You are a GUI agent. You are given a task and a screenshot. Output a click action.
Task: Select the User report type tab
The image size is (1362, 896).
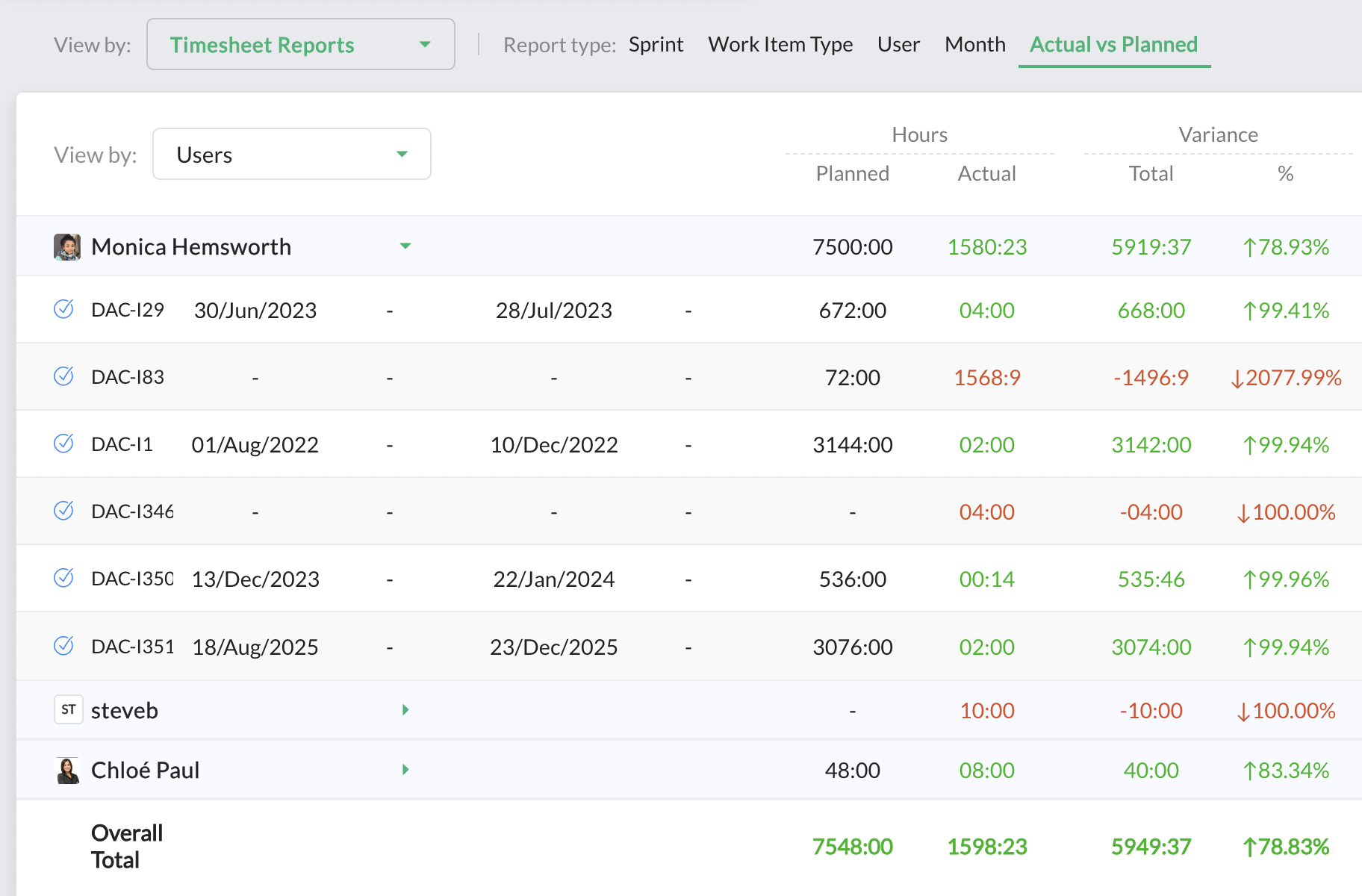pyautogui.click(x=898, y=45)
